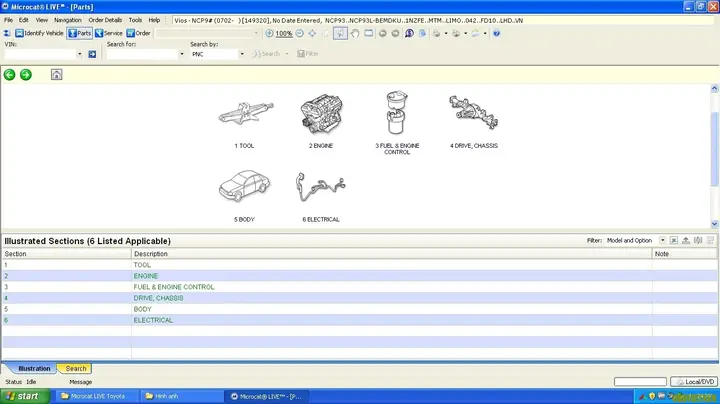This screenshot has width=720, height=404.
Task: Click the ELECTRICAL row in sections list
Action: (x=360, y=320)
